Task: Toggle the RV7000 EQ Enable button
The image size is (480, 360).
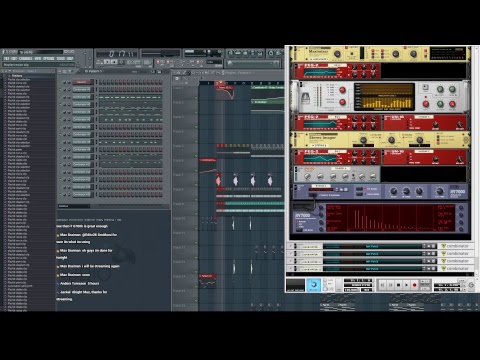Action: point(359,189)
